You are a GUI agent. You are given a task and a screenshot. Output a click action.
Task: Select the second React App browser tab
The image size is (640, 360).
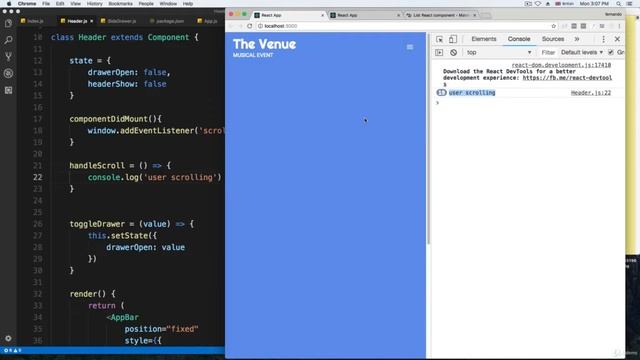pyautogui.click(x=363, y=15)
